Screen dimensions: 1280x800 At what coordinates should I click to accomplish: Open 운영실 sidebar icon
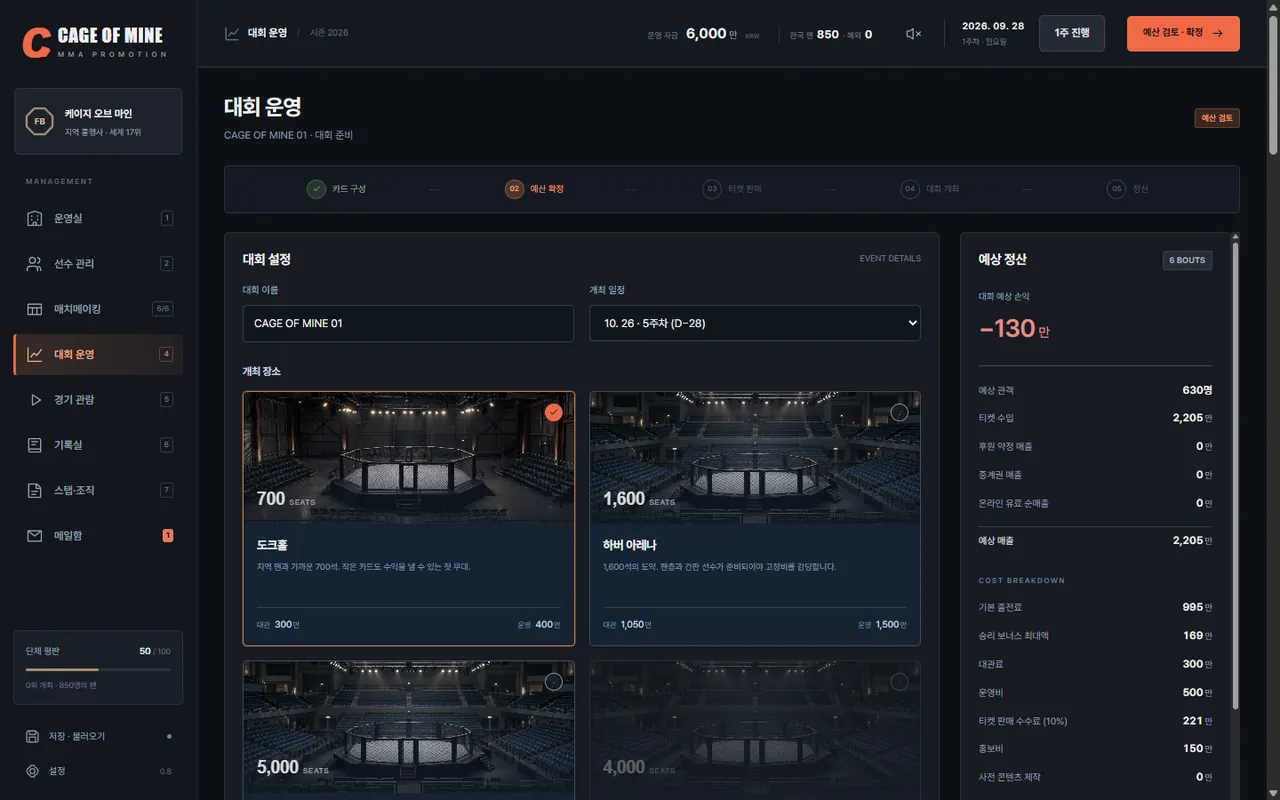(35, 218)
